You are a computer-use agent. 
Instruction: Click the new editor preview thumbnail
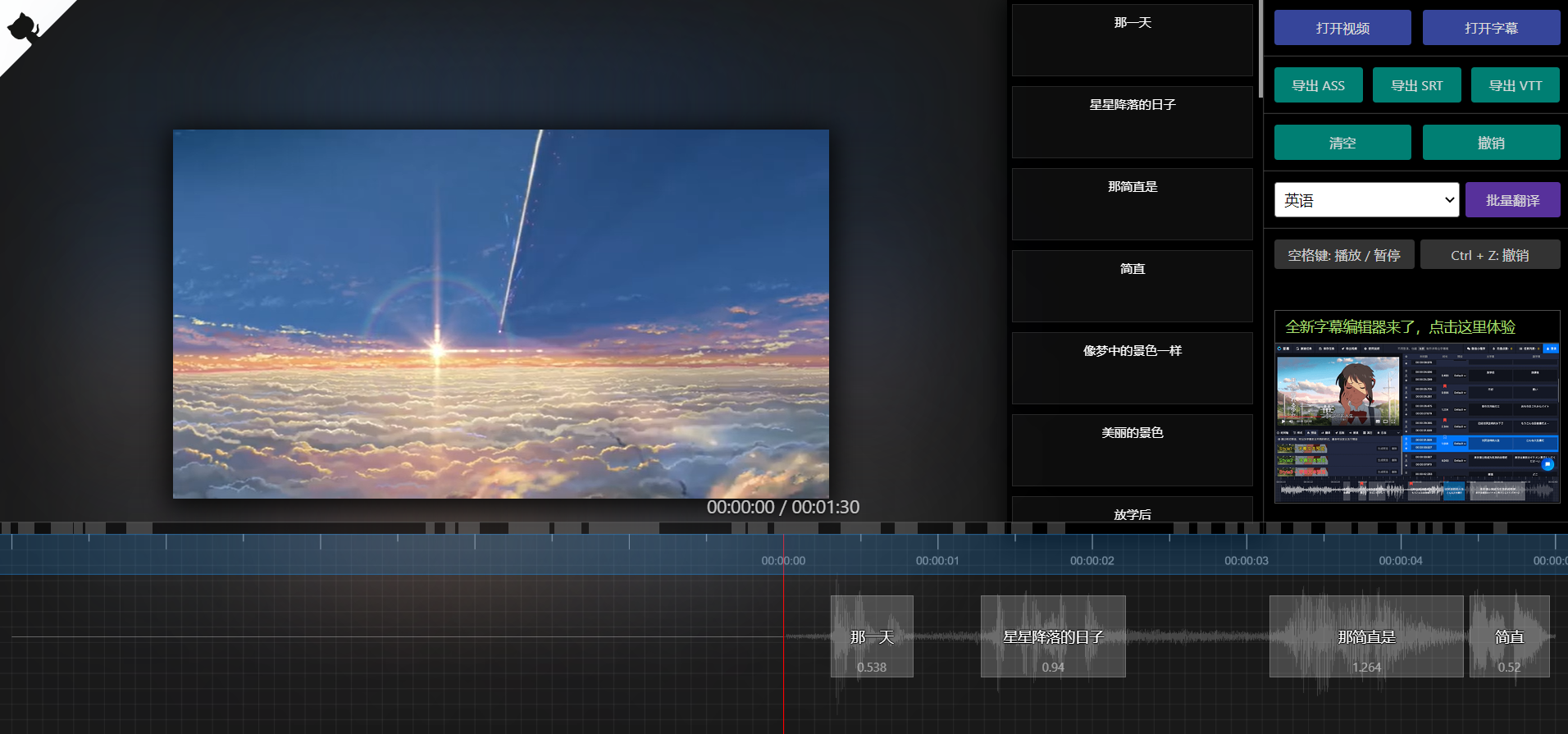pos(1416,422)
